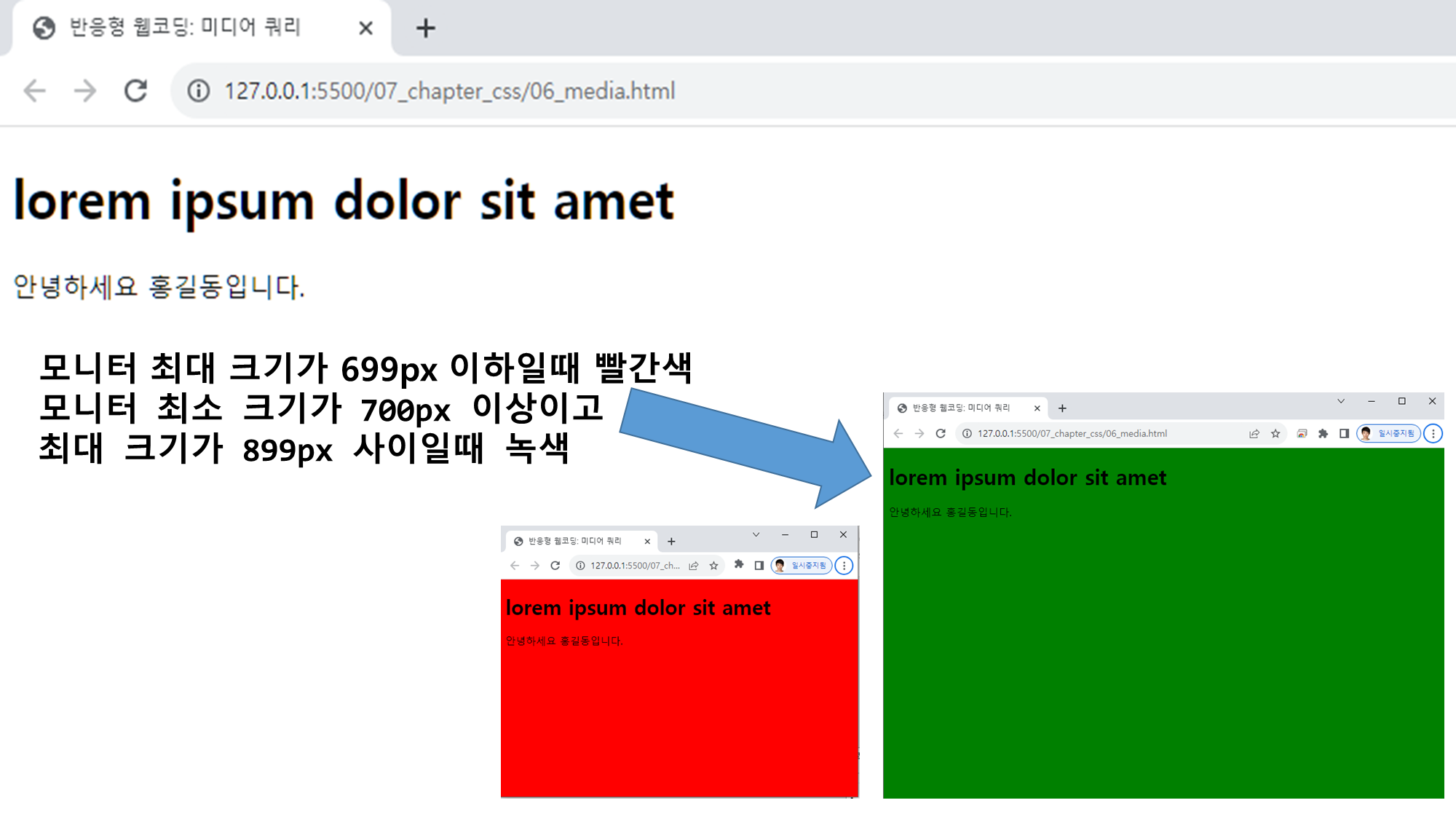Select the 반응형 웹코딩 tab in the green window
Image resolution: width=1456 pixels, height=819 pixels.
tap(961, 408)
